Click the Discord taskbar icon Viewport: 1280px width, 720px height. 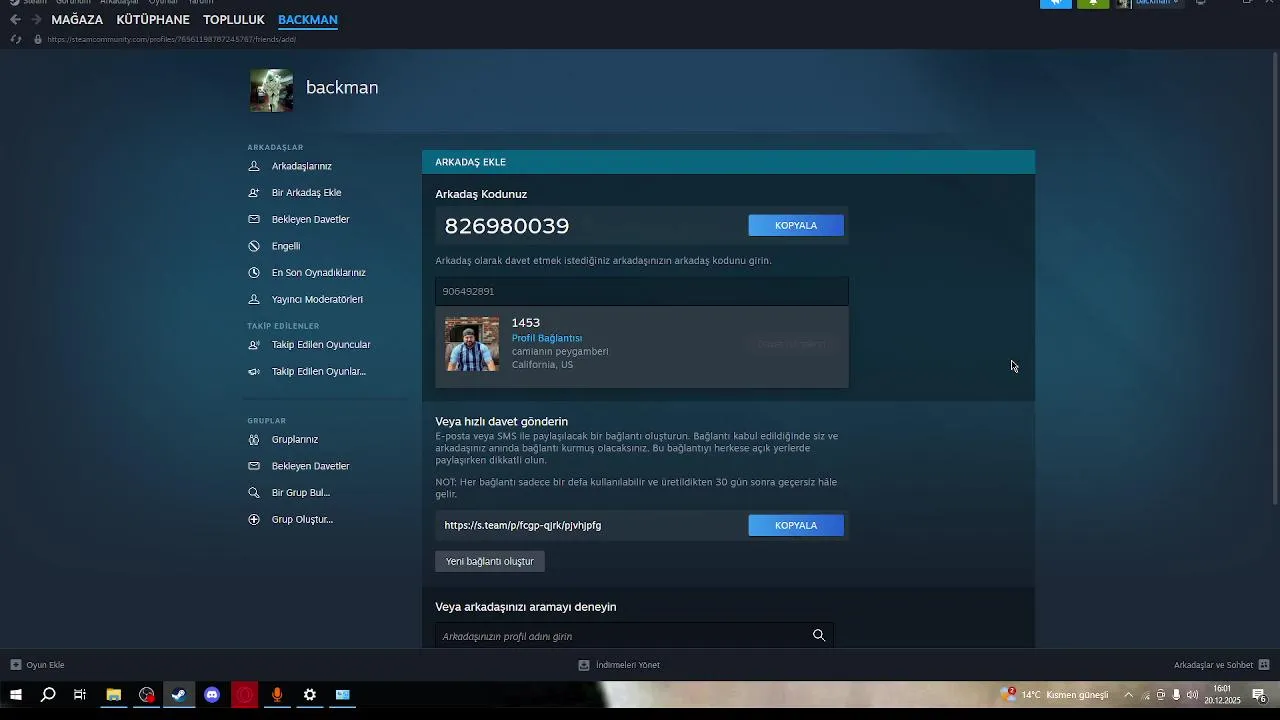[212, 695]
